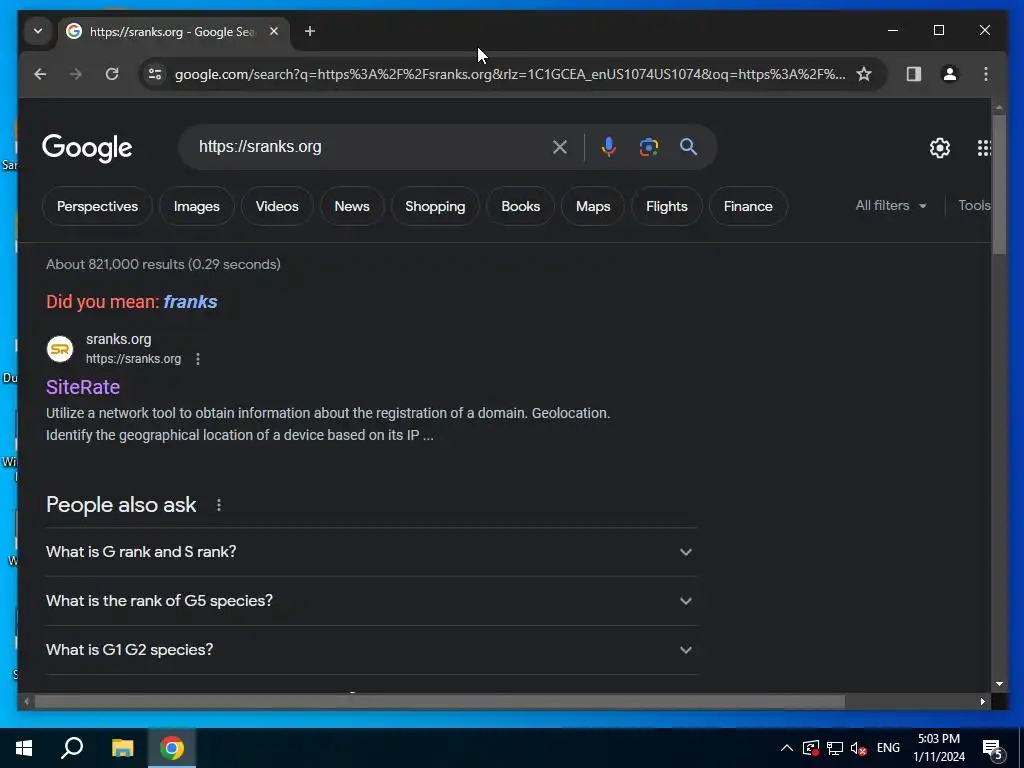Open the taskbar clock and date
Screen dimensions: 1024x768
click(x=938, y=748)
